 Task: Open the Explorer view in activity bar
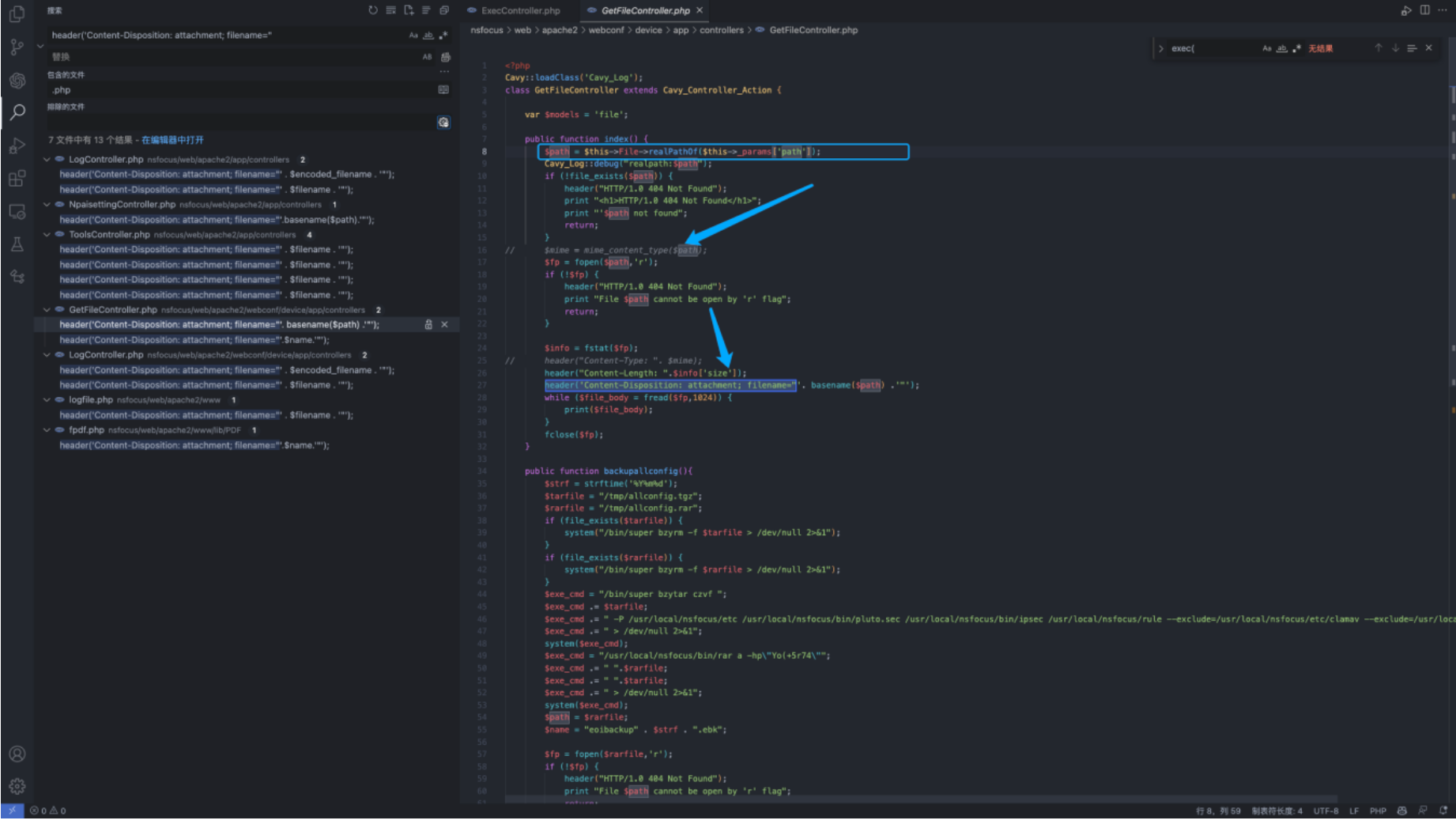click(x=17, y=13)
